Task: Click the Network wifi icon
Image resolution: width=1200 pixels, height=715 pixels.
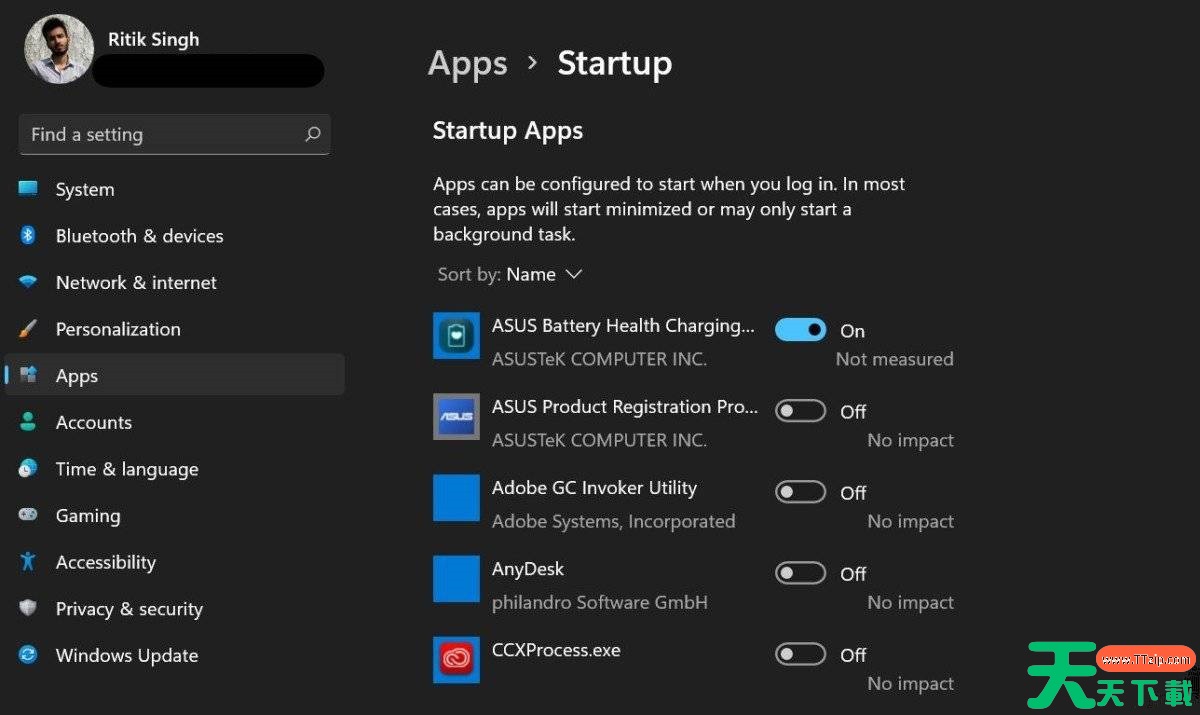Action: pyautogui.click(x=28, y=282)
